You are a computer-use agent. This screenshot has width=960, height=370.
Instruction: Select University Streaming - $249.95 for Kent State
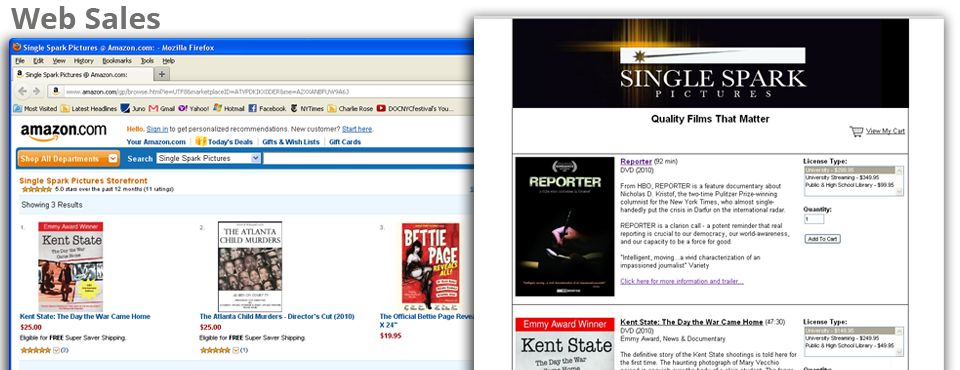click(x=849, y=338)
